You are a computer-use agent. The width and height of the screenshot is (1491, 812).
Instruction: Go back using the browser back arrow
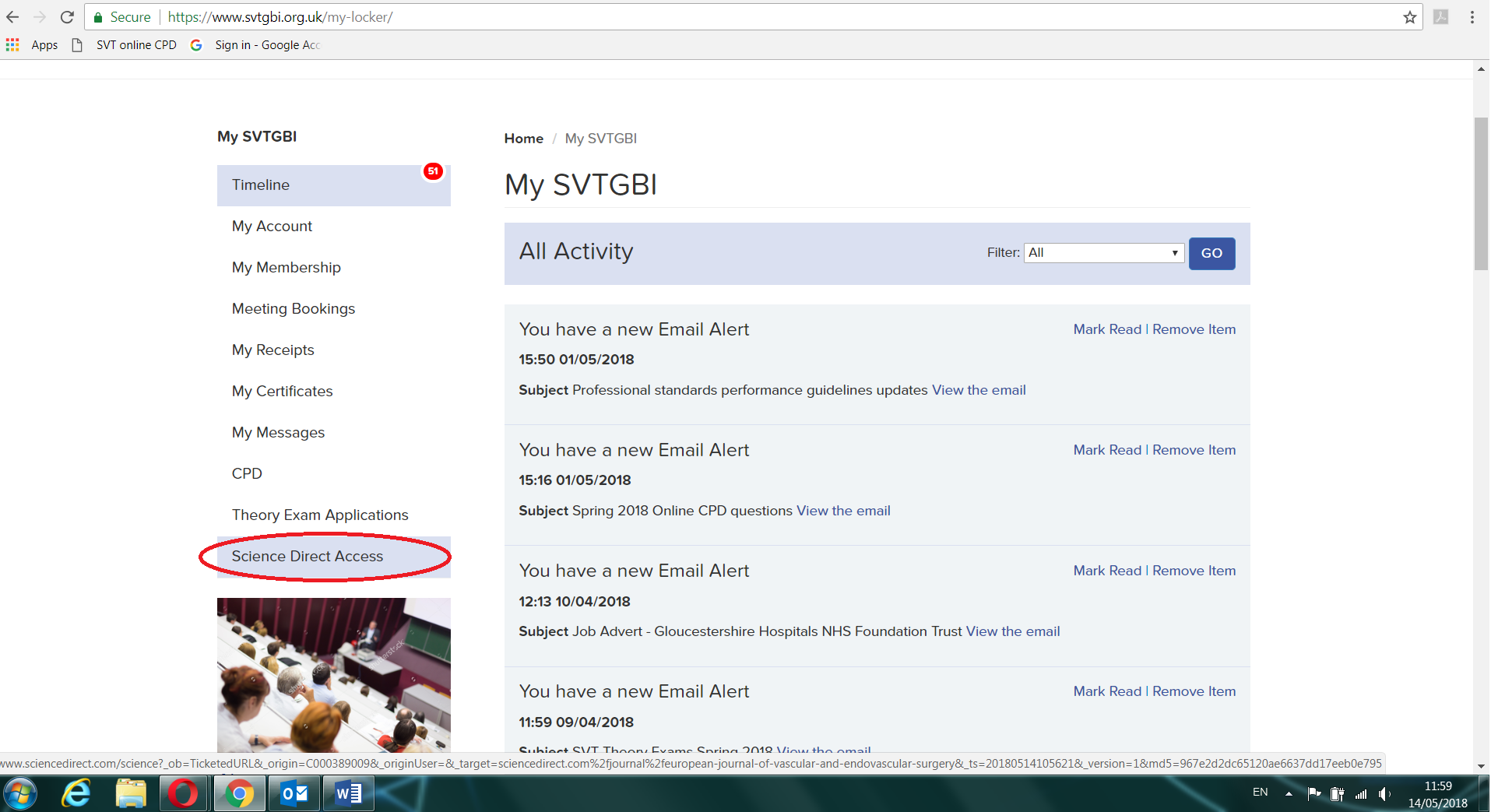click(13, 17)
